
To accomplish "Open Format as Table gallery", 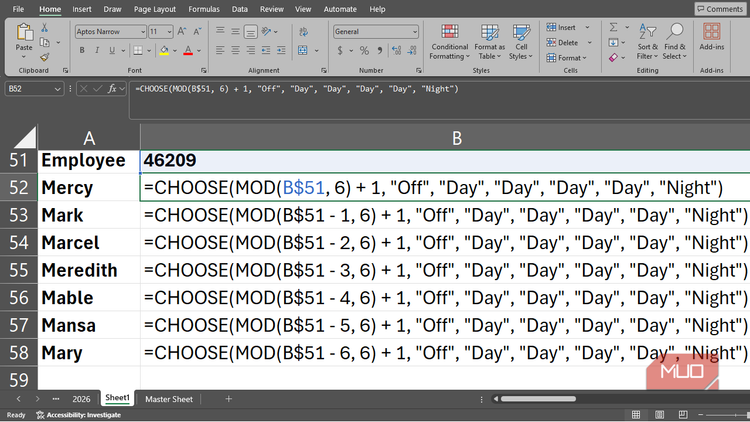I will coord(489,43).
